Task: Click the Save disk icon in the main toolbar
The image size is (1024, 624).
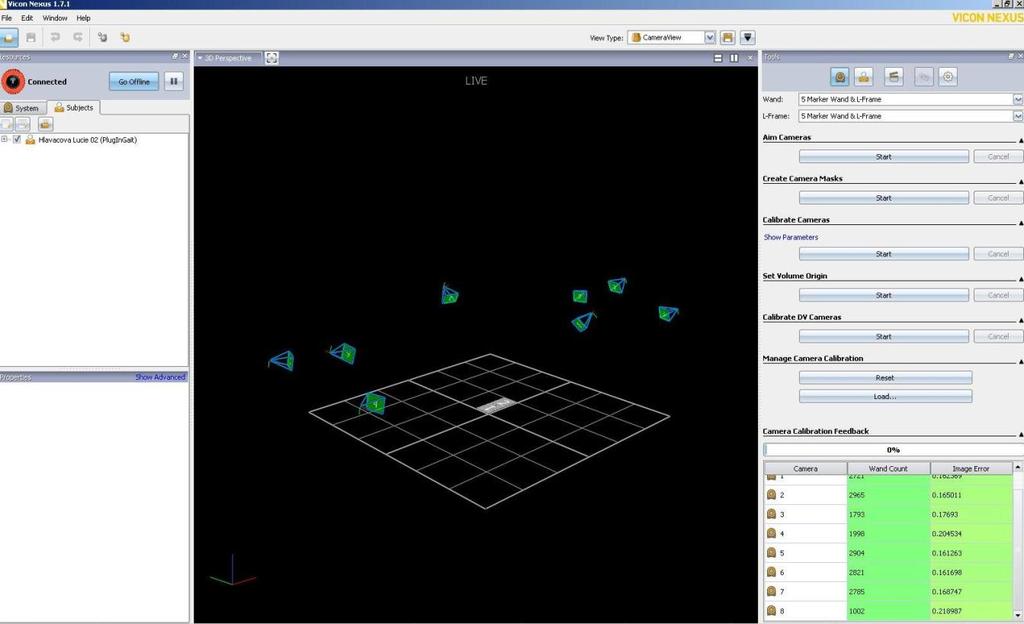Action: click(x=31, y=37)
